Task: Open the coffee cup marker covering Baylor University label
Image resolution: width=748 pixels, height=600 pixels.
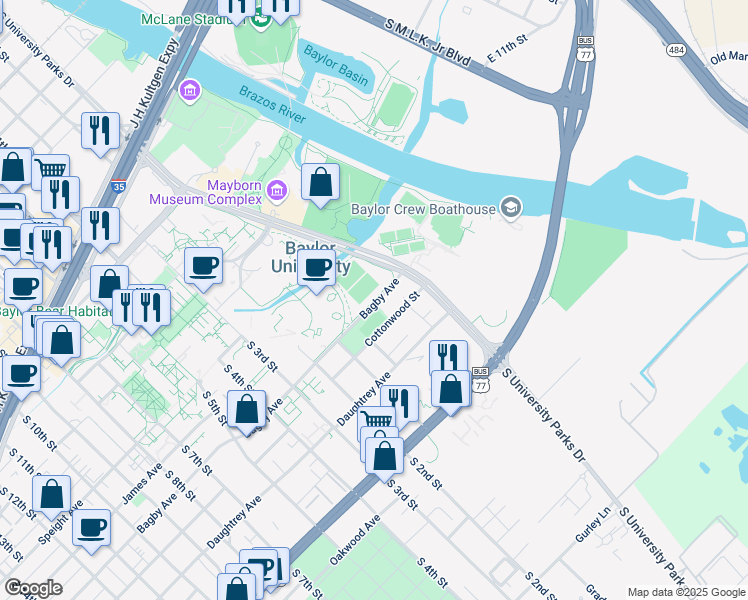Action: click(316, 271)
